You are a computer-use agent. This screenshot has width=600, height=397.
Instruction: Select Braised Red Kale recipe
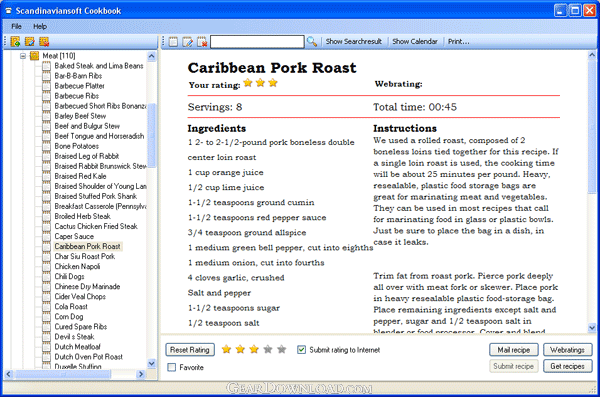(80, 176)
